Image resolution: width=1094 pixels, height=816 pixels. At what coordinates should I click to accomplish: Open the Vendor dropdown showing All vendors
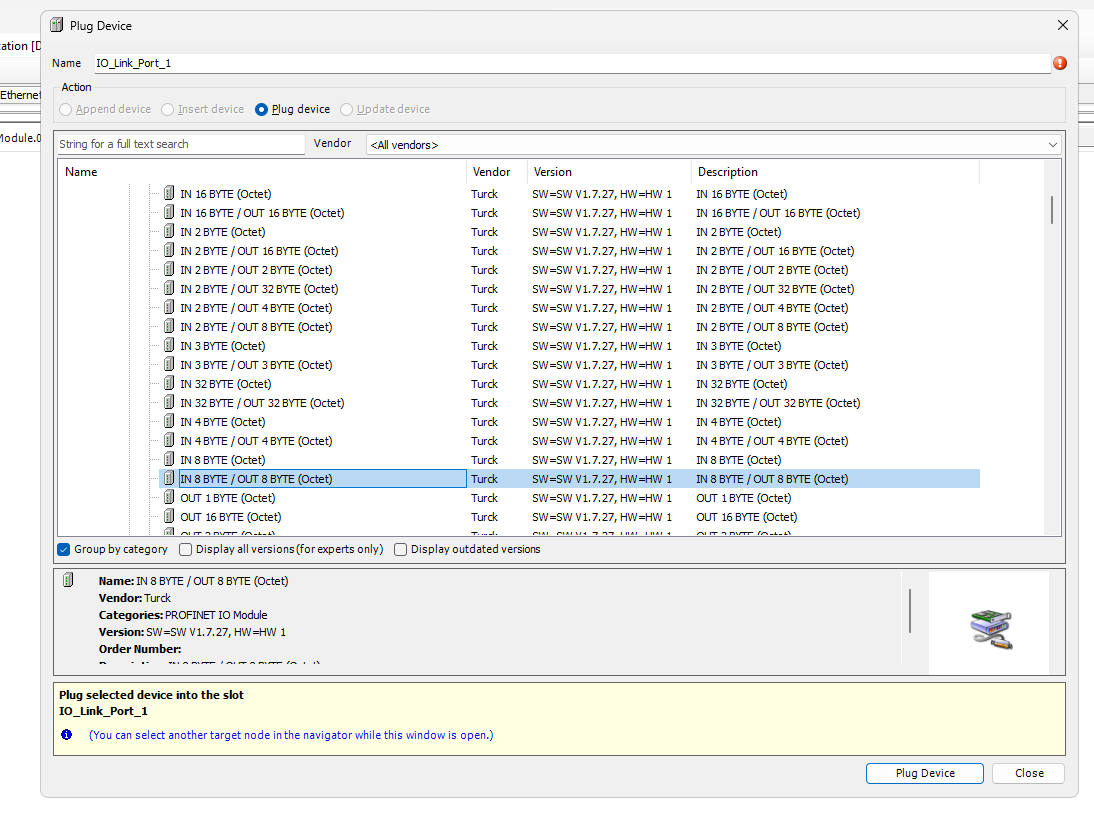pyautogui.click(x=713, y=144)
